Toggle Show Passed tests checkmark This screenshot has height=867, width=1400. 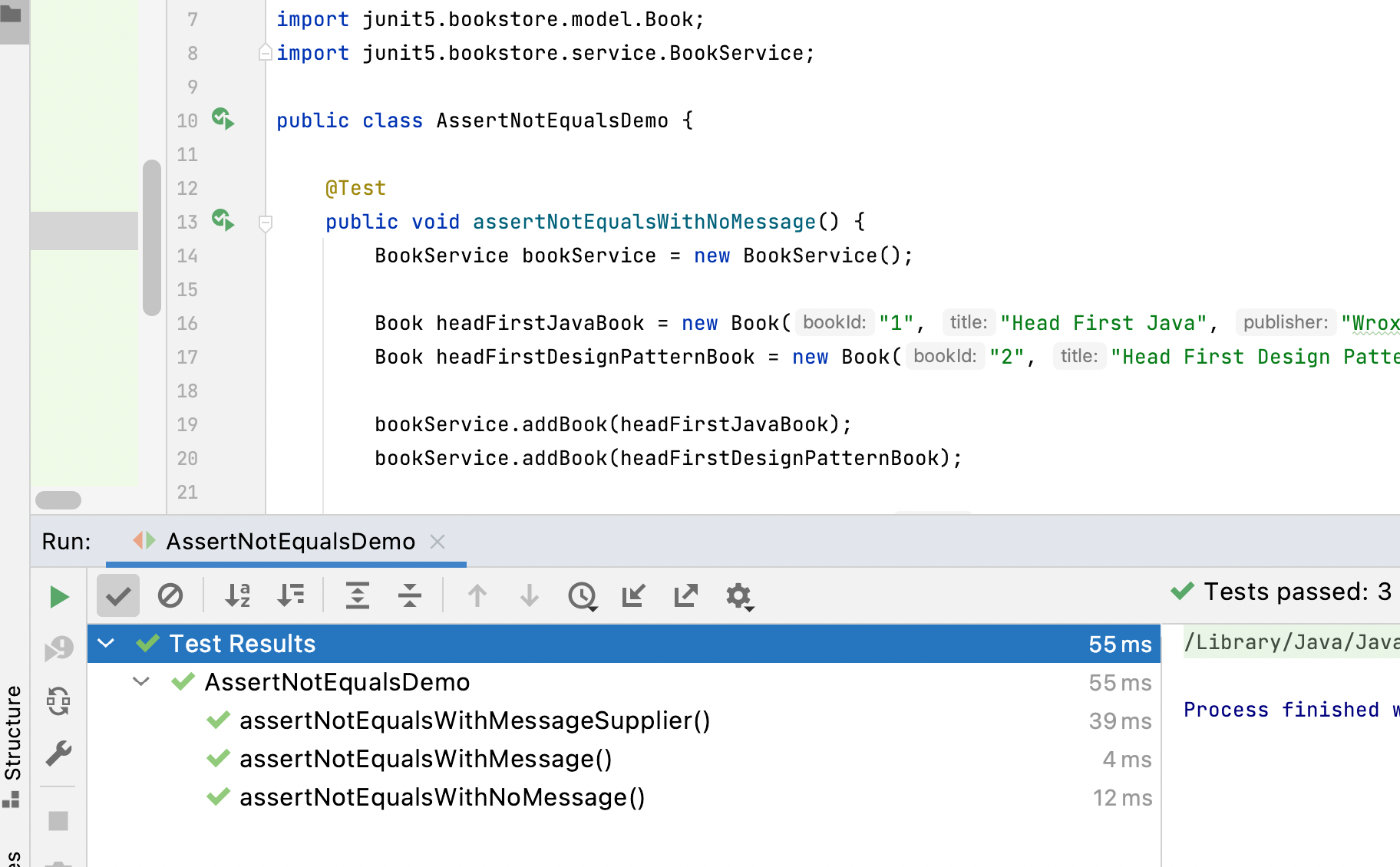click(118, 595)
